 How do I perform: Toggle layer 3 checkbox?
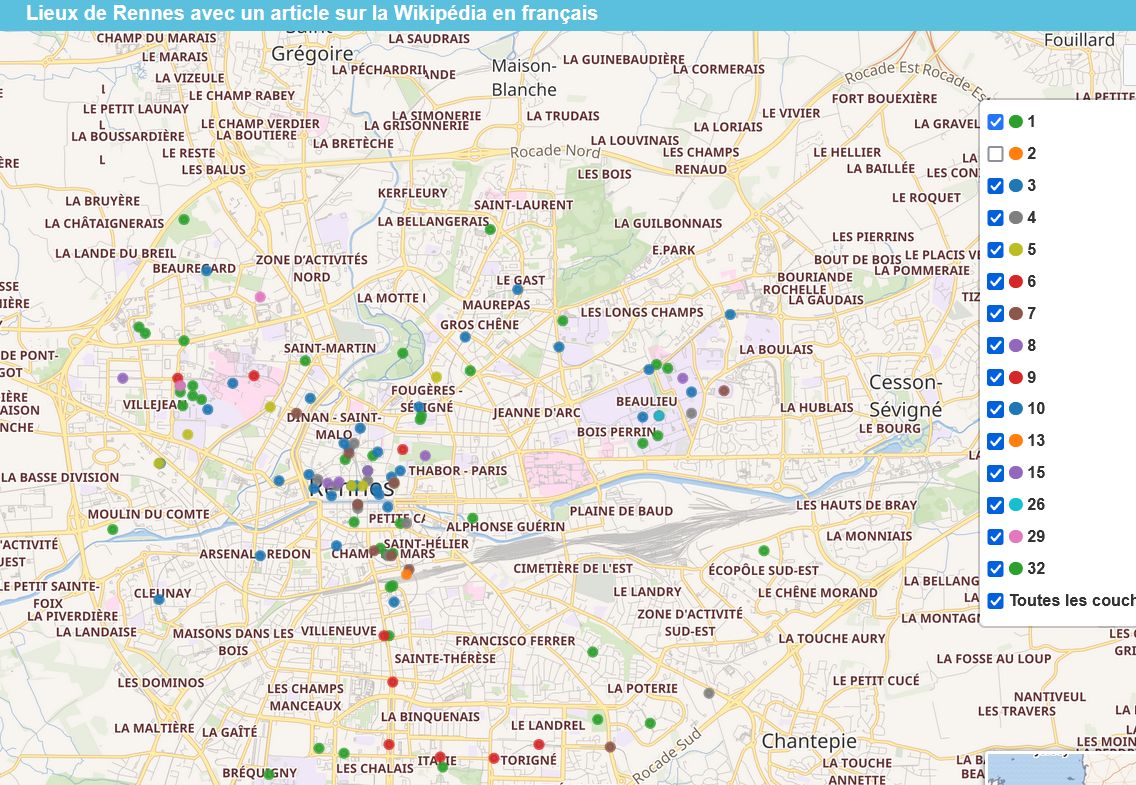pyautogui.click(x=995, y=185)
